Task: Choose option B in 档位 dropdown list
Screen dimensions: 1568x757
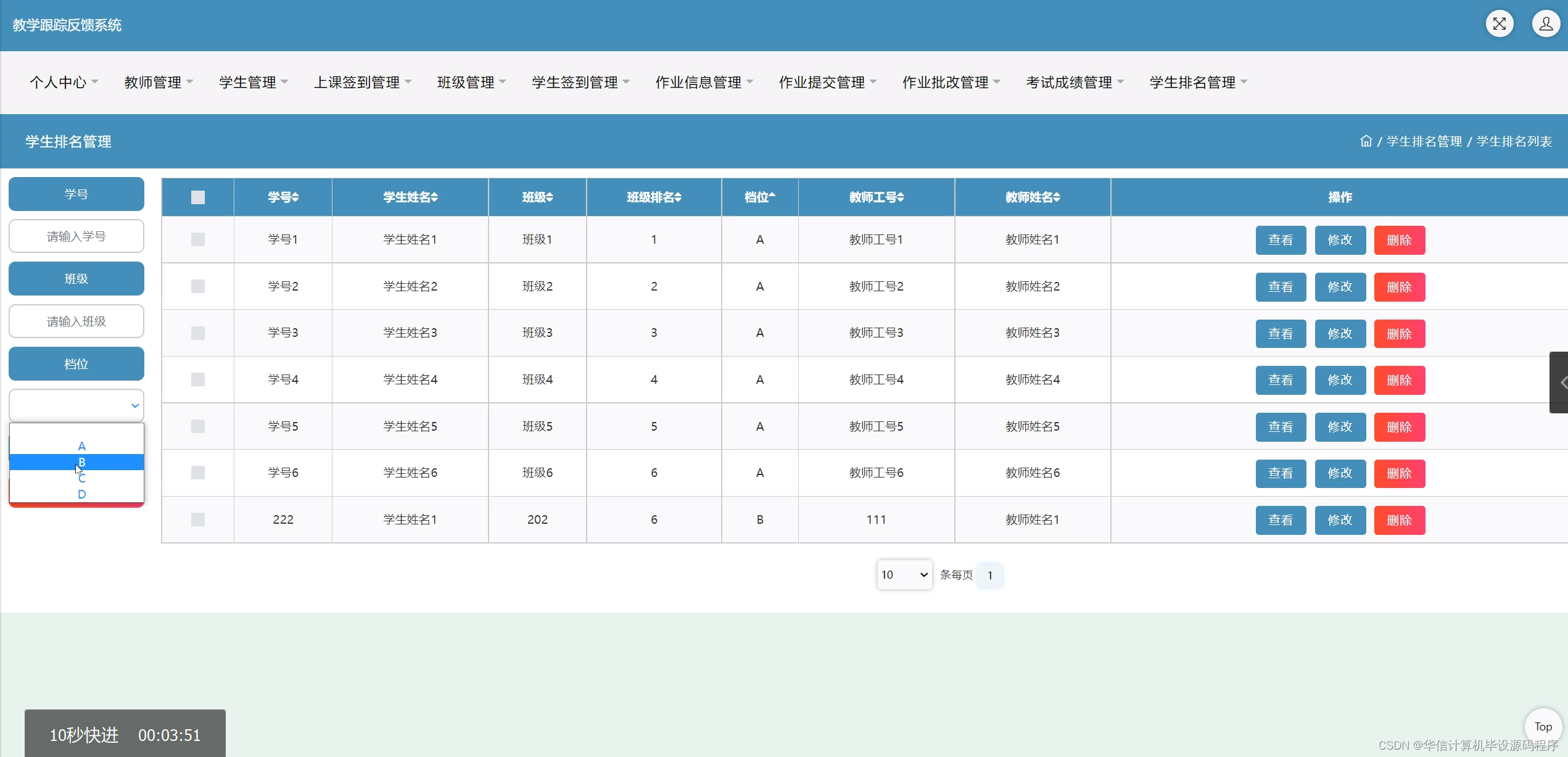Action: 81,462
